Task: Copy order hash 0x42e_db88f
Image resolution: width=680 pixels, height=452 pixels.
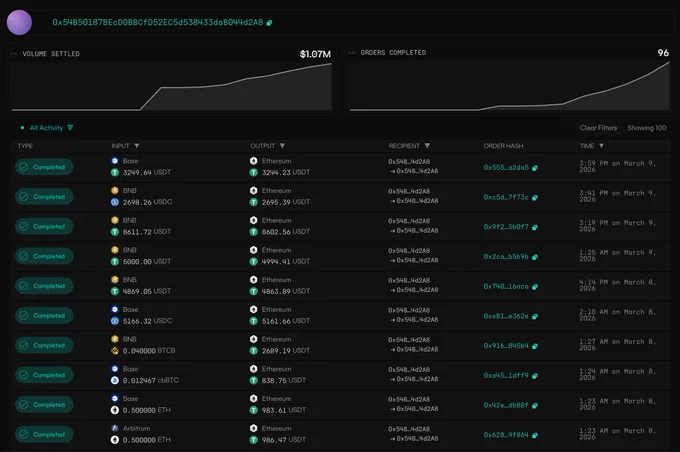Action: (x=535, y=406)
